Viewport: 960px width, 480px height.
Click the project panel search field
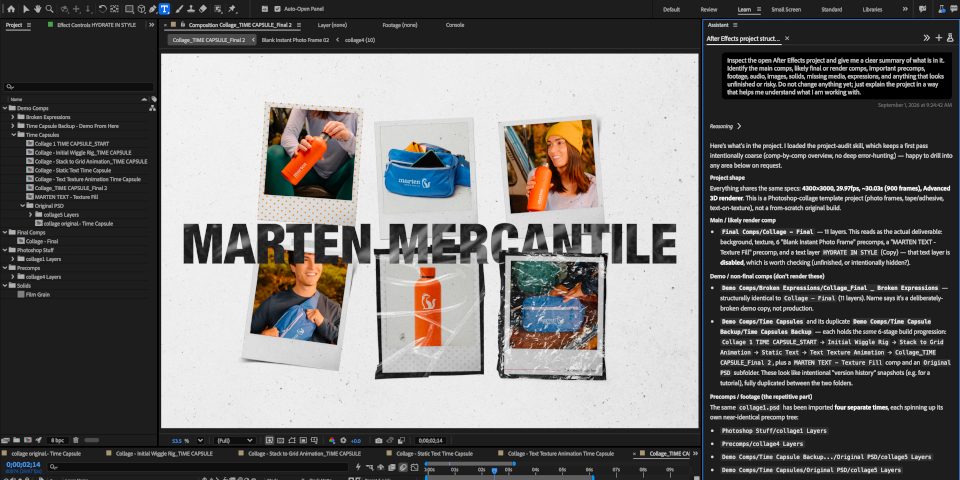pos(78,87)
